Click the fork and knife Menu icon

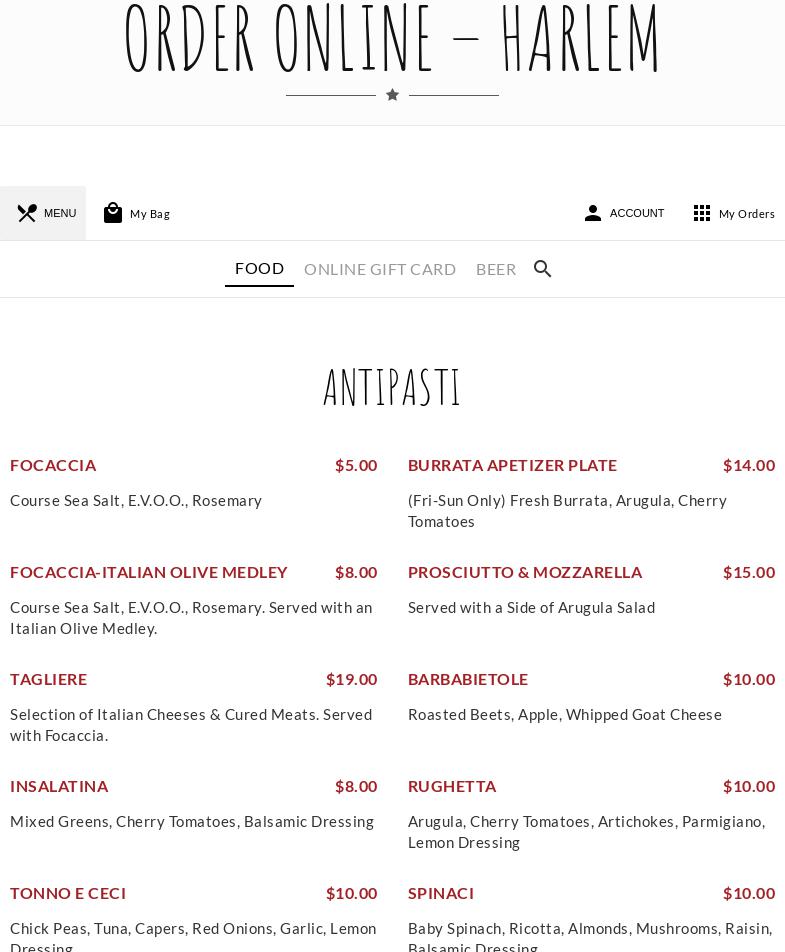click(27, 213)
